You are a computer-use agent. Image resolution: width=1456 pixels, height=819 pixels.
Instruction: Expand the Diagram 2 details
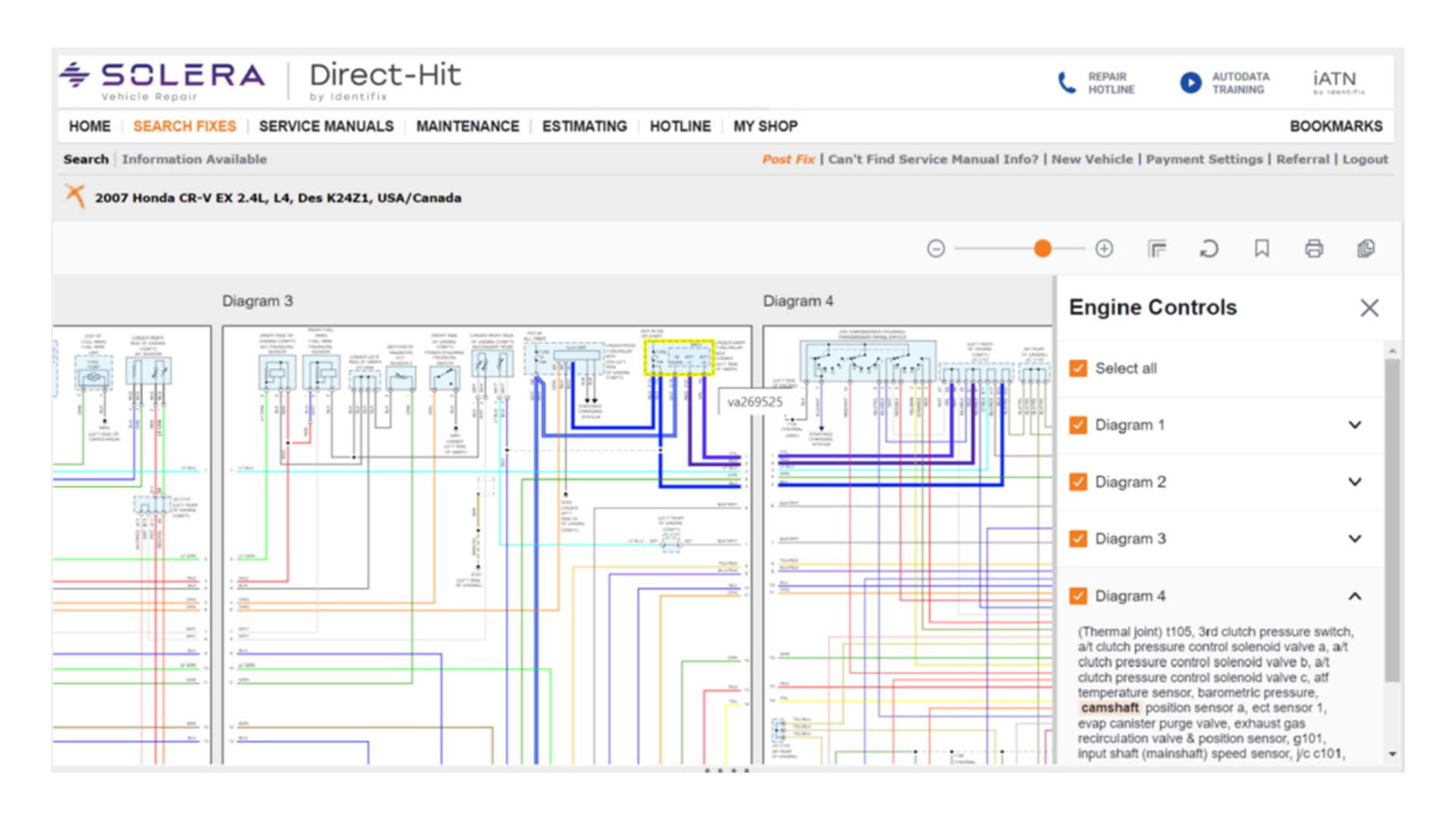[1354, 482]
